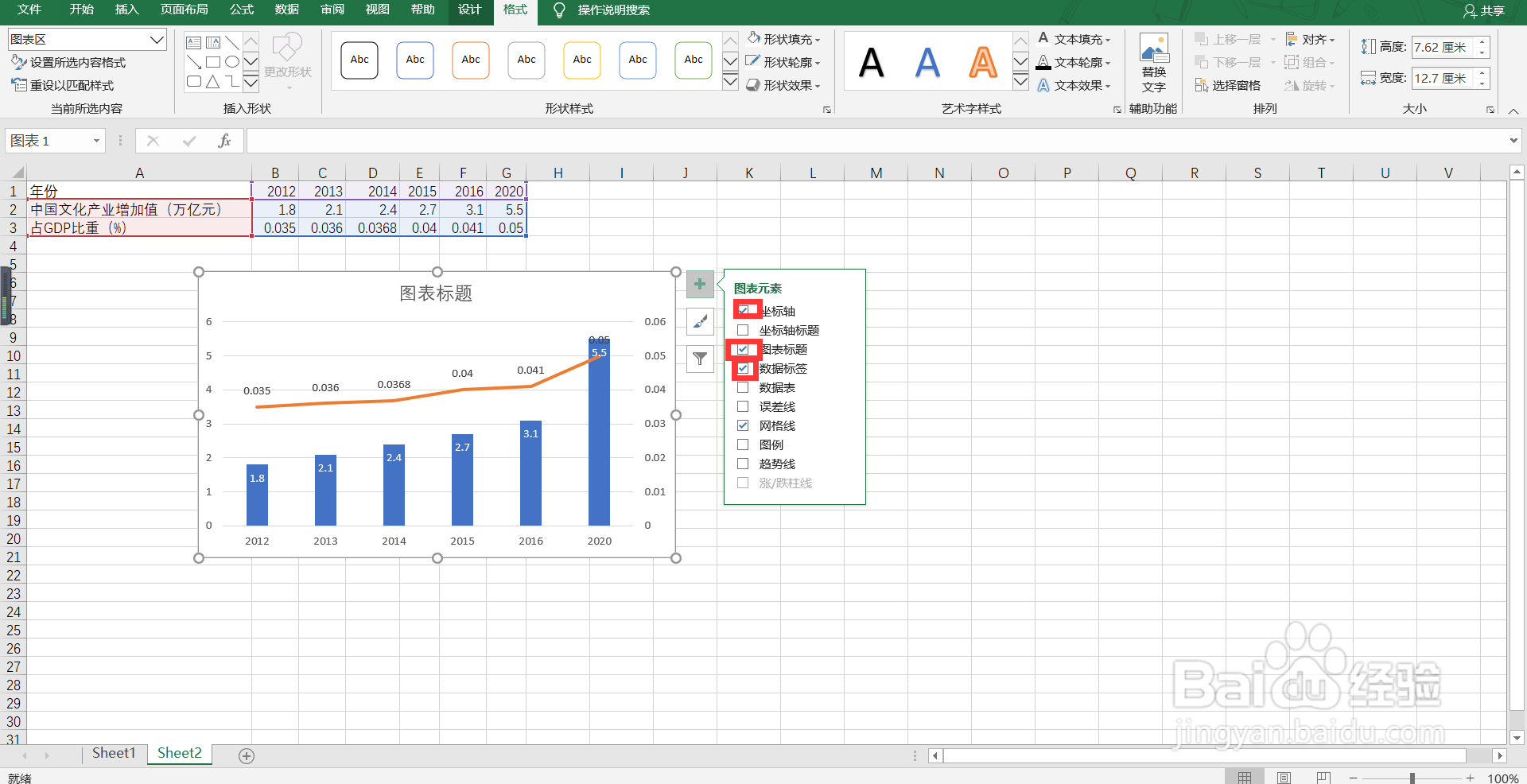
Task: Choose the rectangle shape in Insert Shapes
Action: click(213, 62)
